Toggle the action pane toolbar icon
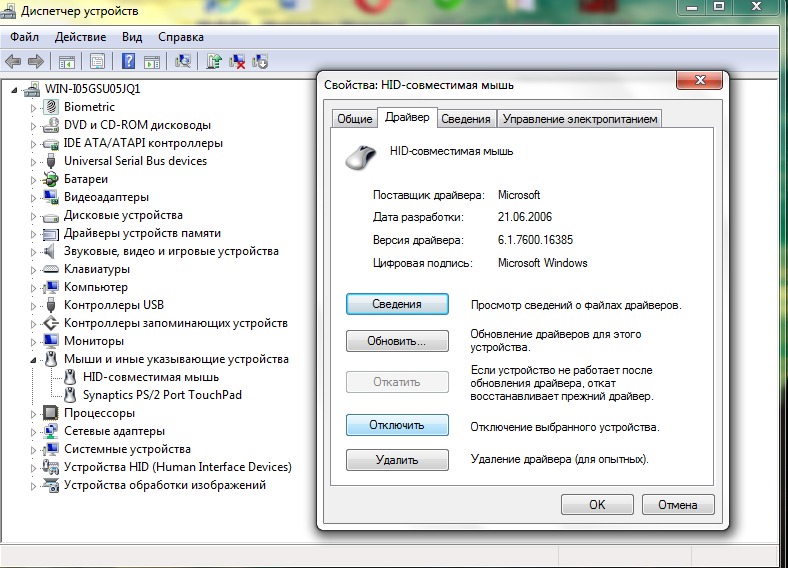The height and width of the screenshot is (568, 788). click(x=152, y=62)
